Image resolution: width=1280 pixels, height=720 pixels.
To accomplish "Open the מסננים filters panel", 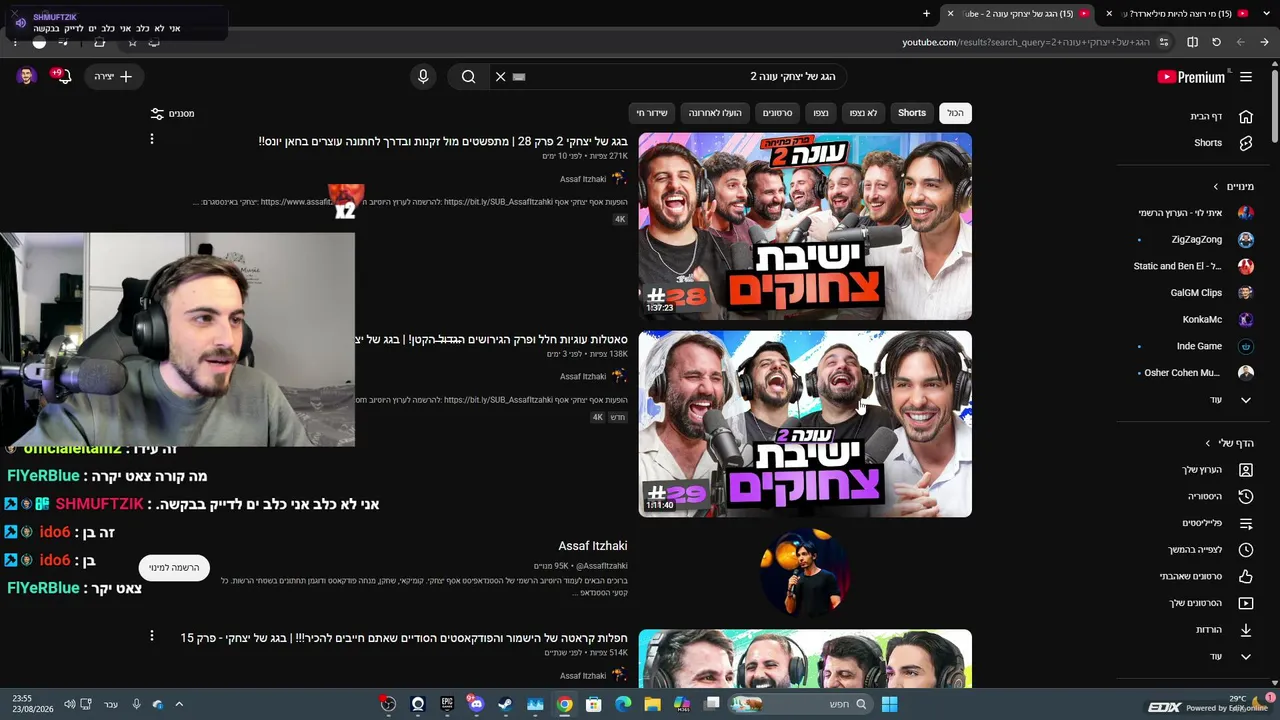I will (172, 114).
